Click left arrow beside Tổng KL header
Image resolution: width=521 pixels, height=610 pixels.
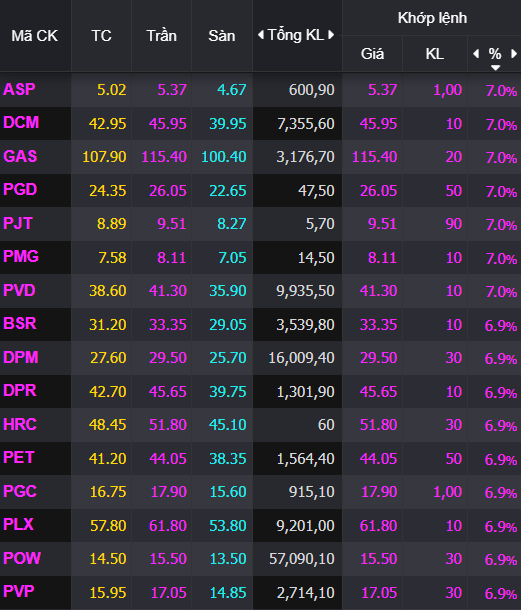click(261, 35)
